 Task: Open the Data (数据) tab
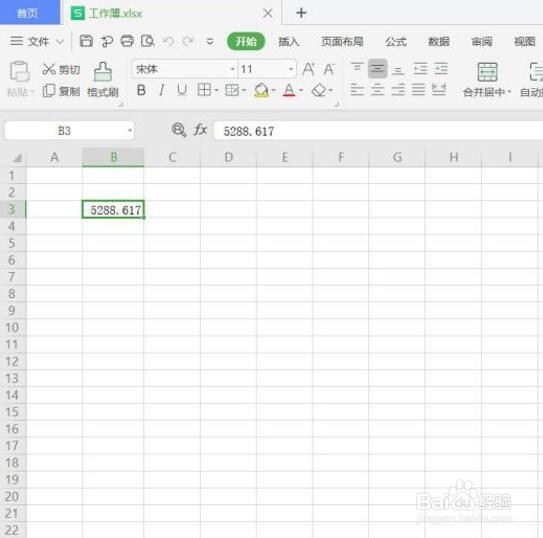click(x=438, y=42)
